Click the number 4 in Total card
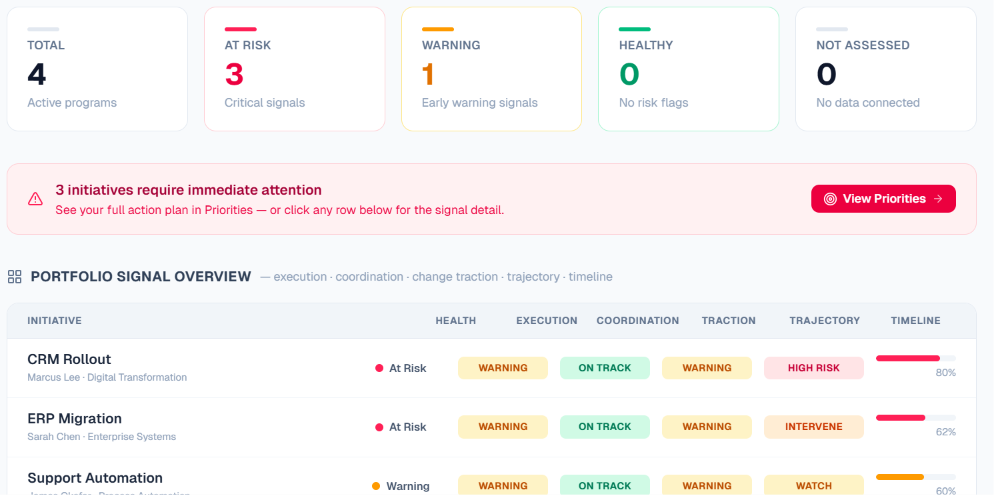Viewport: 994px width, 495px height. click(x=37, y=74)
